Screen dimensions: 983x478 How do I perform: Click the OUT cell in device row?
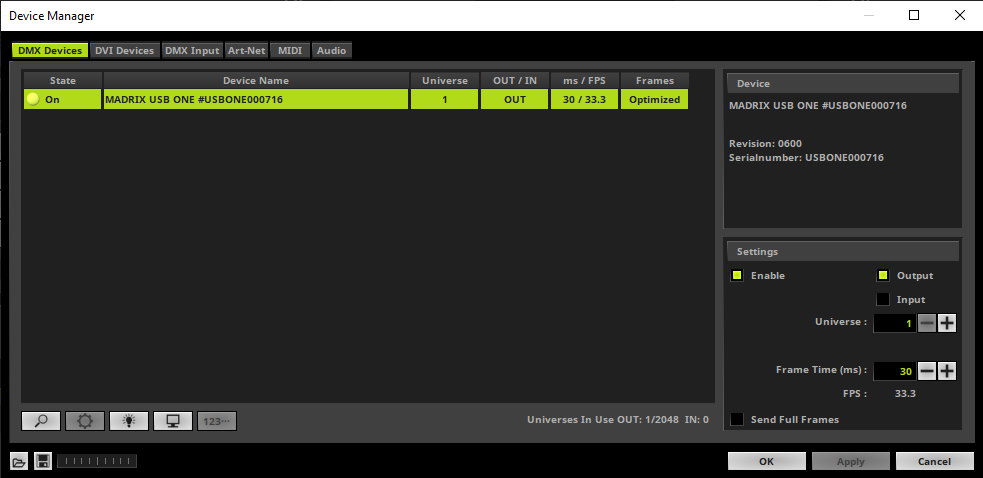tap(515, 99)
